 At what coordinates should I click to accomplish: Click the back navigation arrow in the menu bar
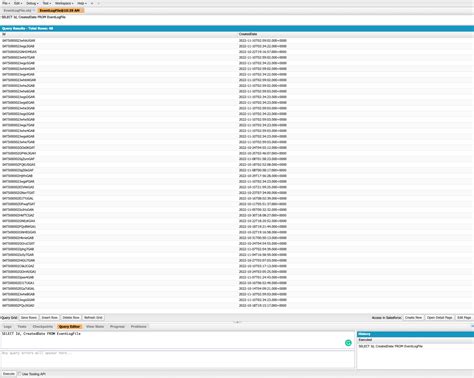point(92,3)
